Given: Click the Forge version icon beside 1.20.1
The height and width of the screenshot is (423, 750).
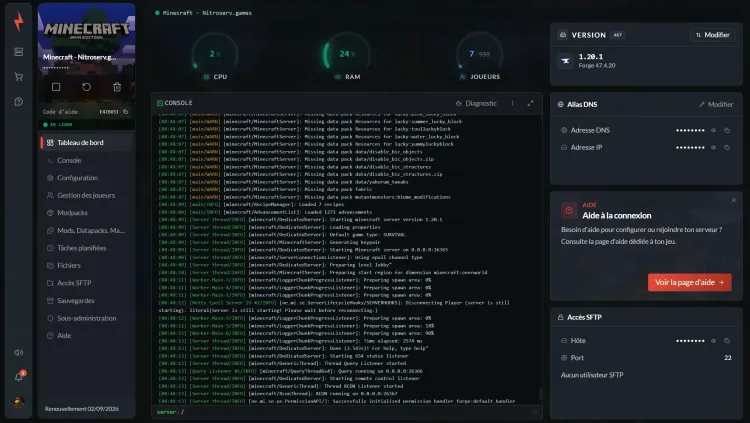Looking at the screenshot, I should pyautogui.click(x=565, y=61).
